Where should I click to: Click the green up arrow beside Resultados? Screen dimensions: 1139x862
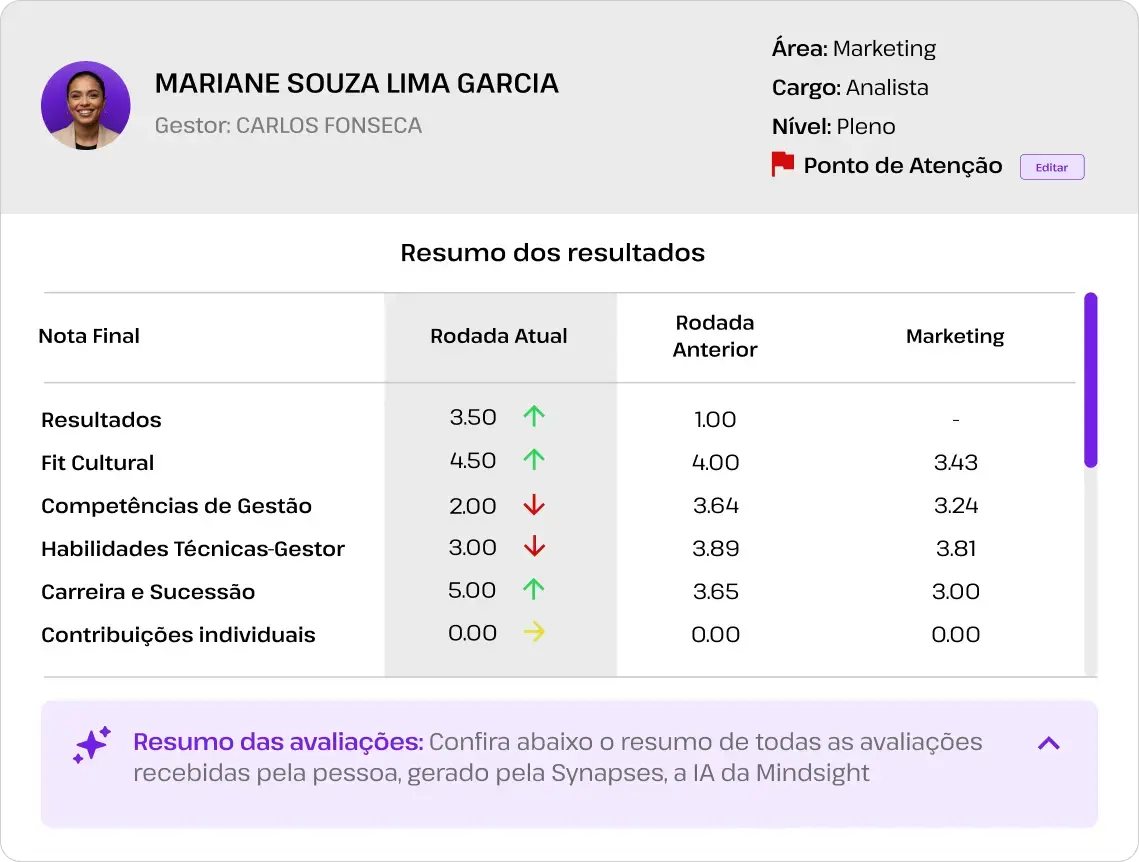(x=532, y=417)
